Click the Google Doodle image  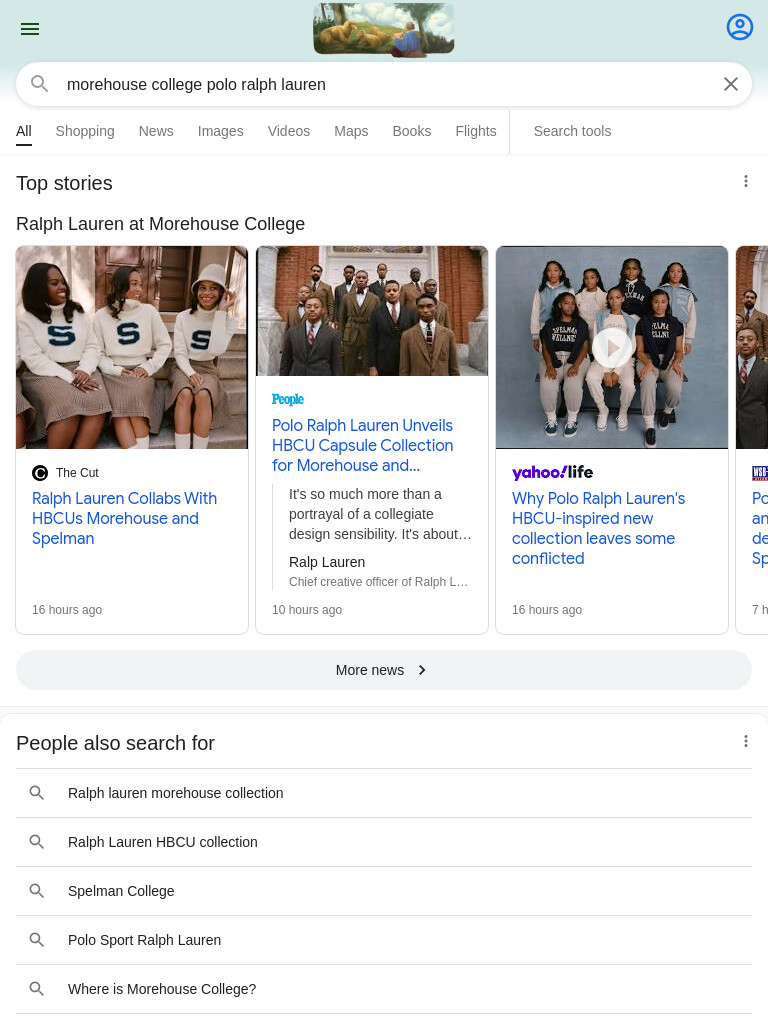pos(384,29)
